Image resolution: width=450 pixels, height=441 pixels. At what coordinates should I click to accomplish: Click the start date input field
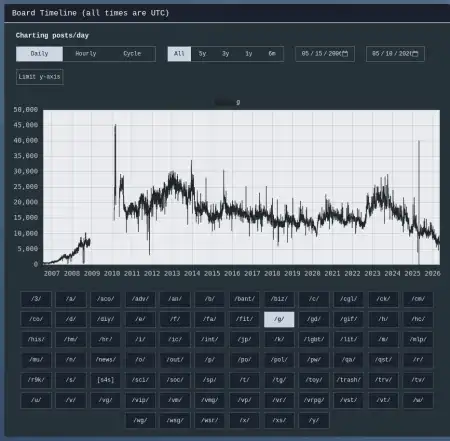click(x=325, y=54)
